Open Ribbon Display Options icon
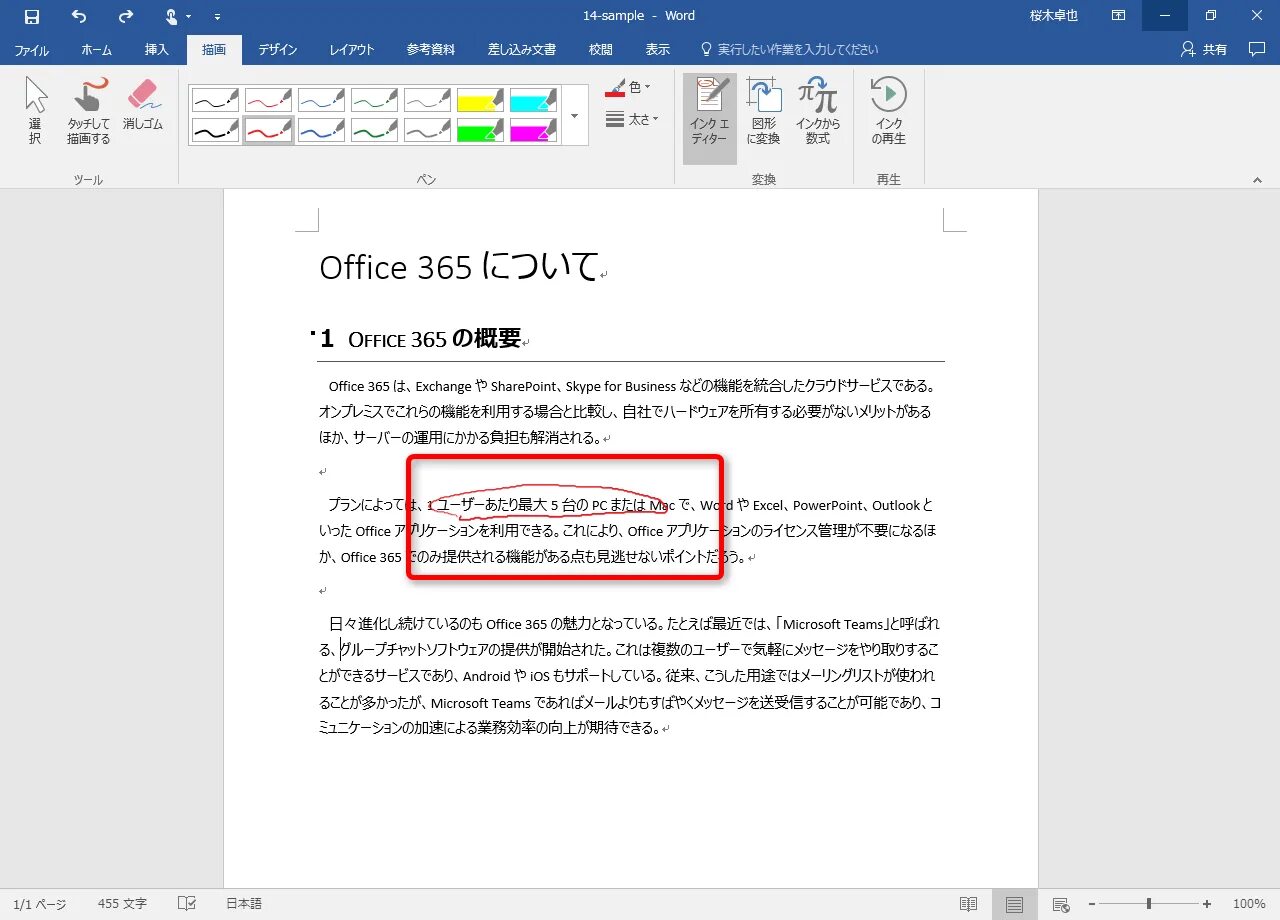1280x920 pixels. tap(1118, 16)
